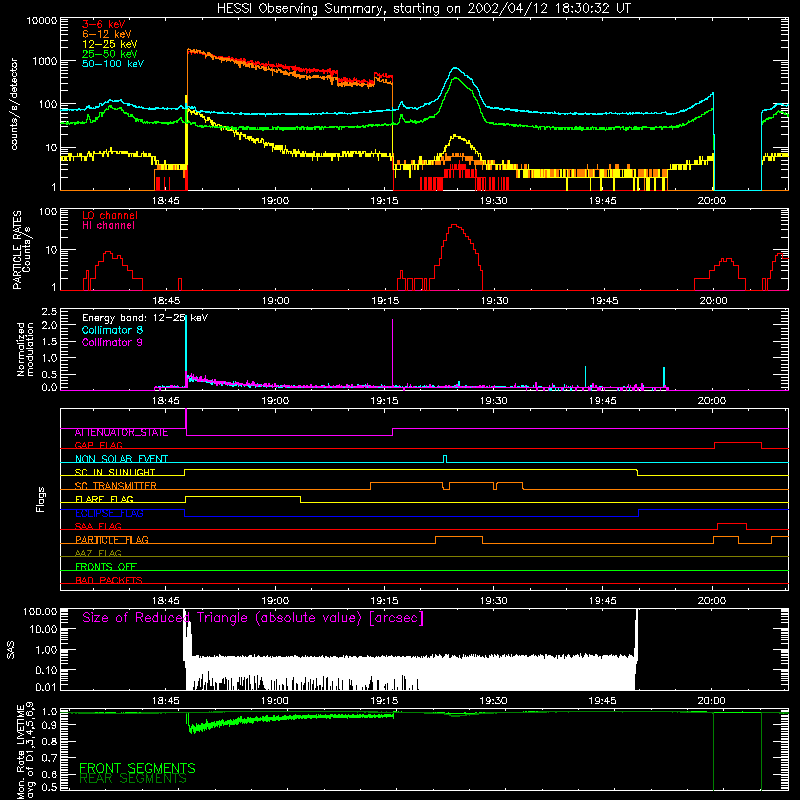Click the NON_SOLAR_EVENT pulse near 19:23

pyautogui.click(x=445, y=459)
